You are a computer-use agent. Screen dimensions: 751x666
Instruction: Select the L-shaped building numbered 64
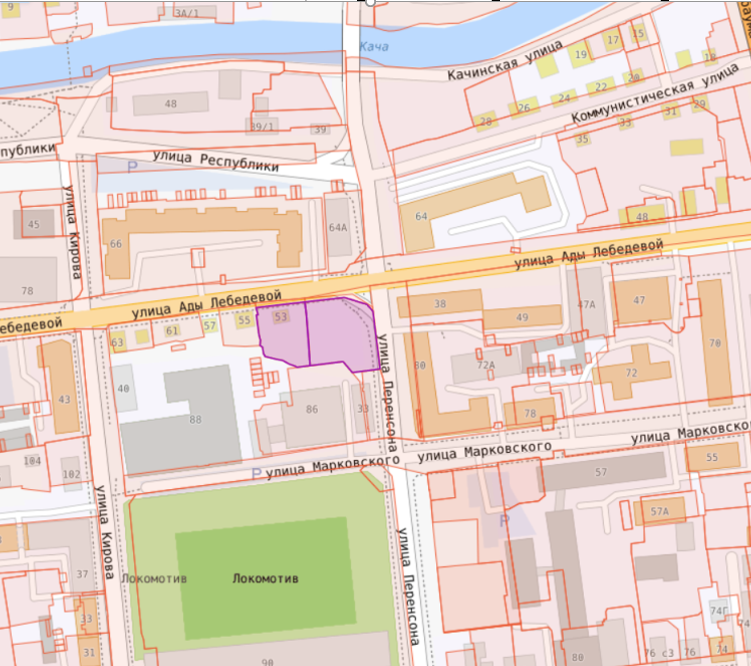point(420,217)
